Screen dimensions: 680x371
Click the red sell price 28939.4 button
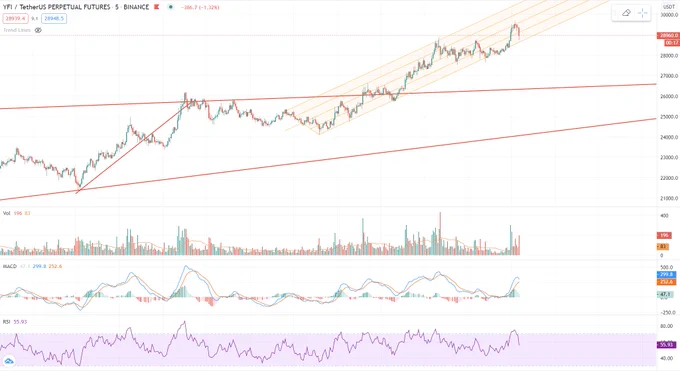(x=15, y=19)
